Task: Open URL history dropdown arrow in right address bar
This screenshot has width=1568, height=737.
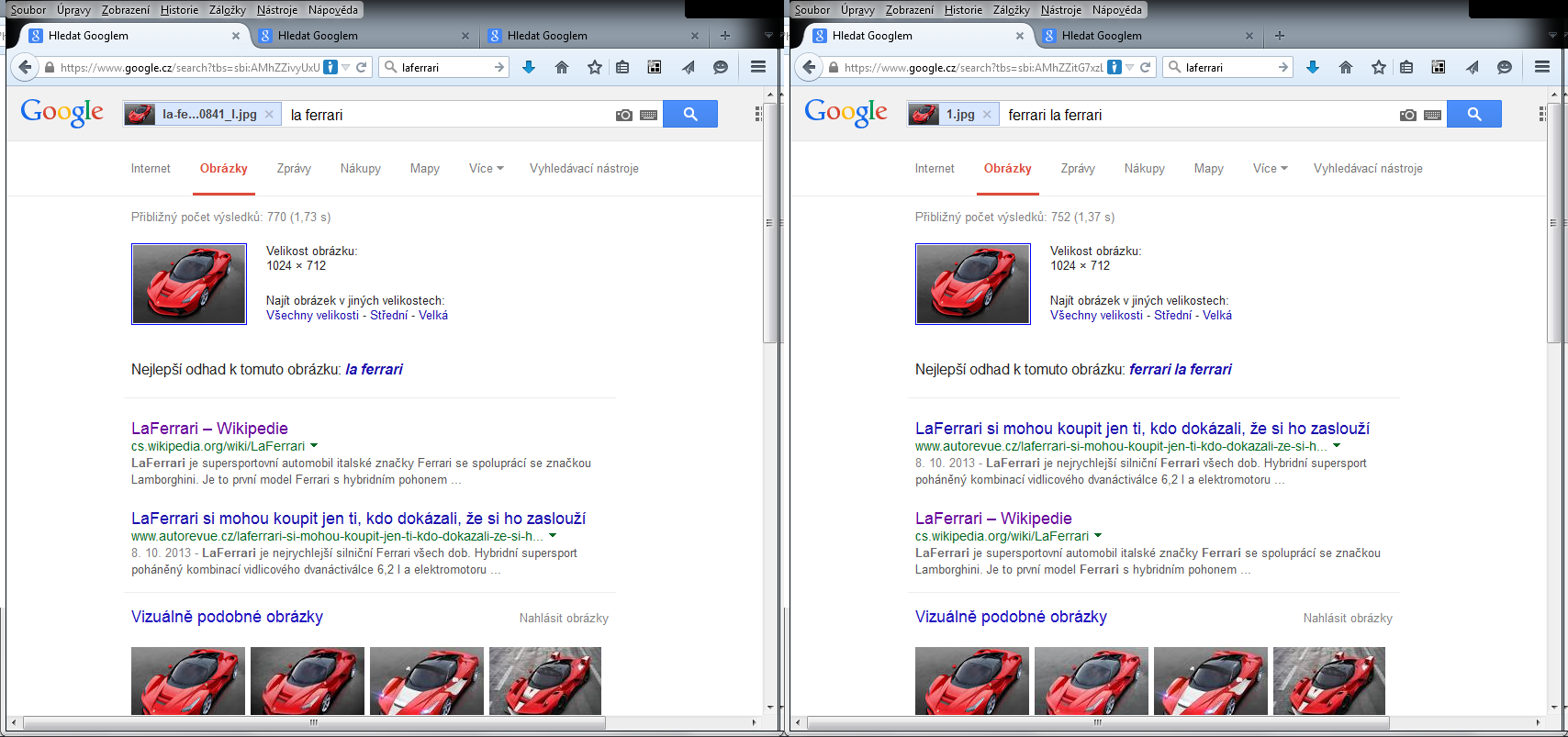Action: 1130,67
